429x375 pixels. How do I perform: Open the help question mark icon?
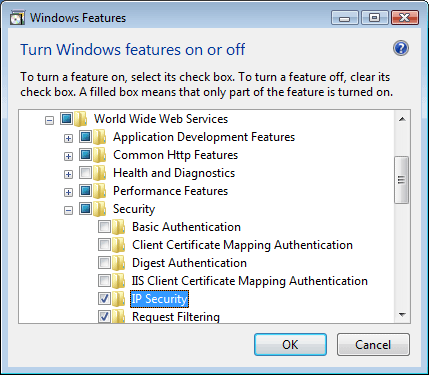point(401,49)
